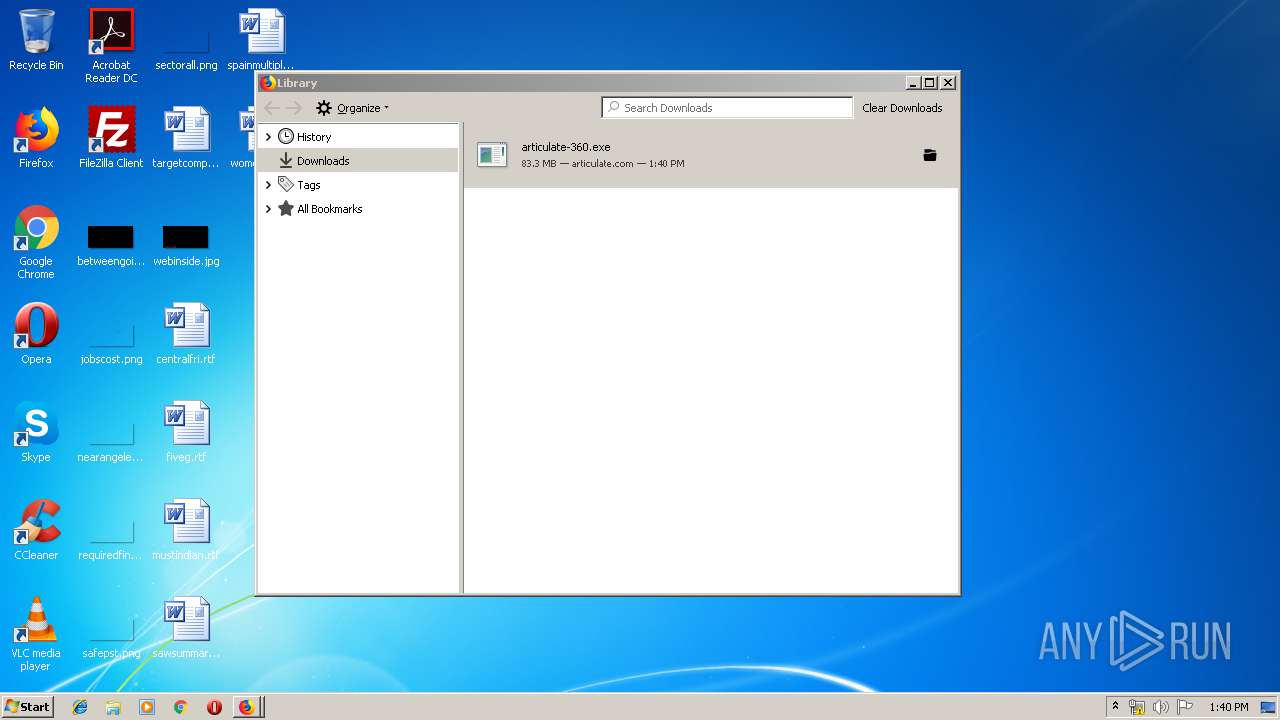Open containing folder for articulate-360.exe
The image size is (1280, 720).
(929, 155)
